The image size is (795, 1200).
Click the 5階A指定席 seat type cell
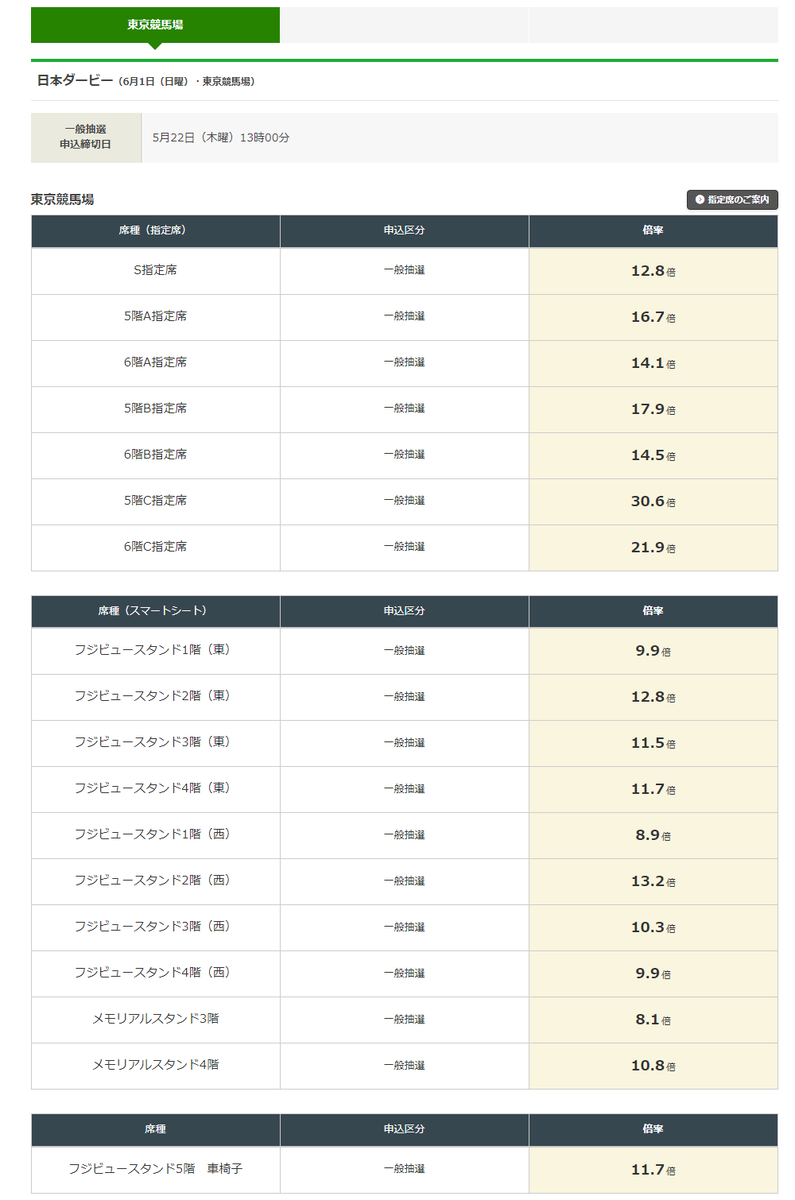point(155,317)
